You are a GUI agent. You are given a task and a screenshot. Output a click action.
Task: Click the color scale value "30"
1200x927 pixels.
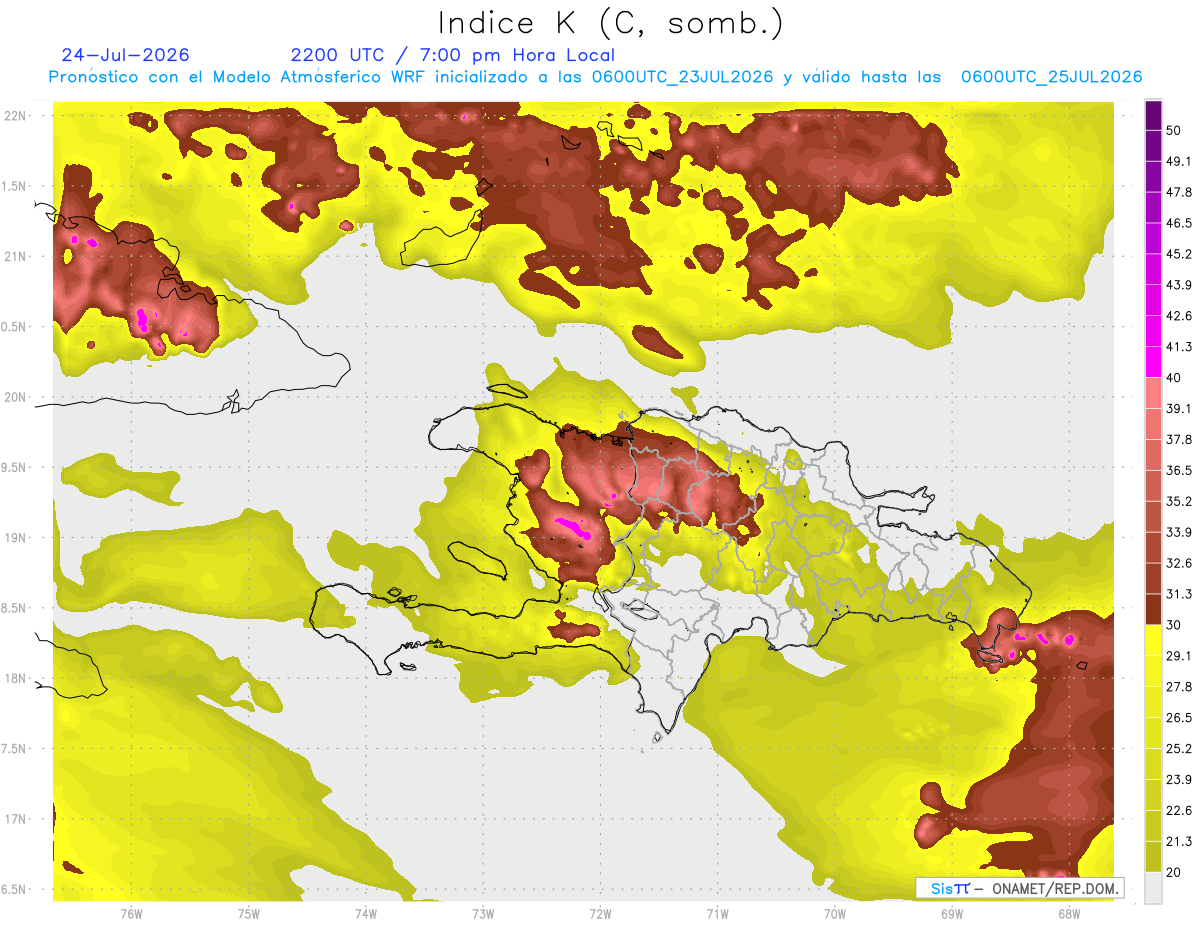click(1175, 625)
